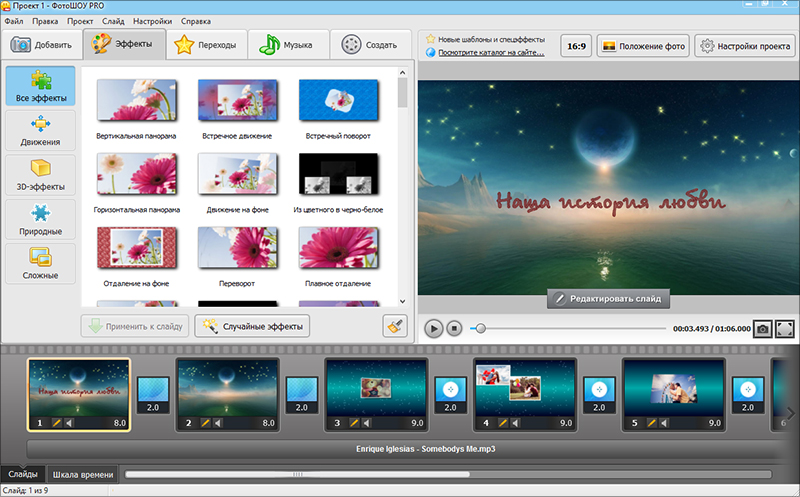Toggle fullscreen preview mode
The image size is (800, 497).
pos(785,328)
